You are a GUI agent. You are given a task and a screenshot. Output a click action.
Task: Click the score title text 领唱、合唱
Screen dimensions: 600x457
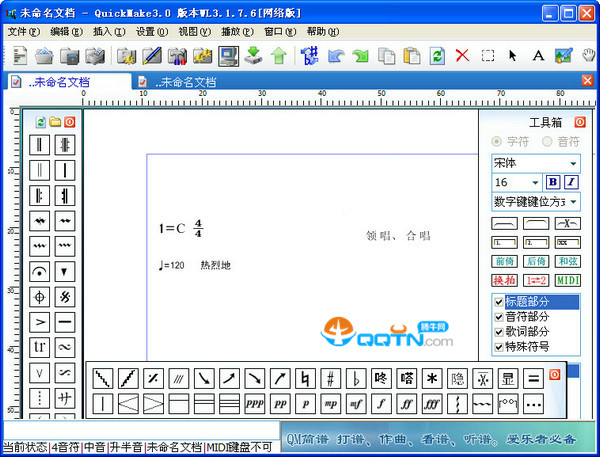point(397,236)
